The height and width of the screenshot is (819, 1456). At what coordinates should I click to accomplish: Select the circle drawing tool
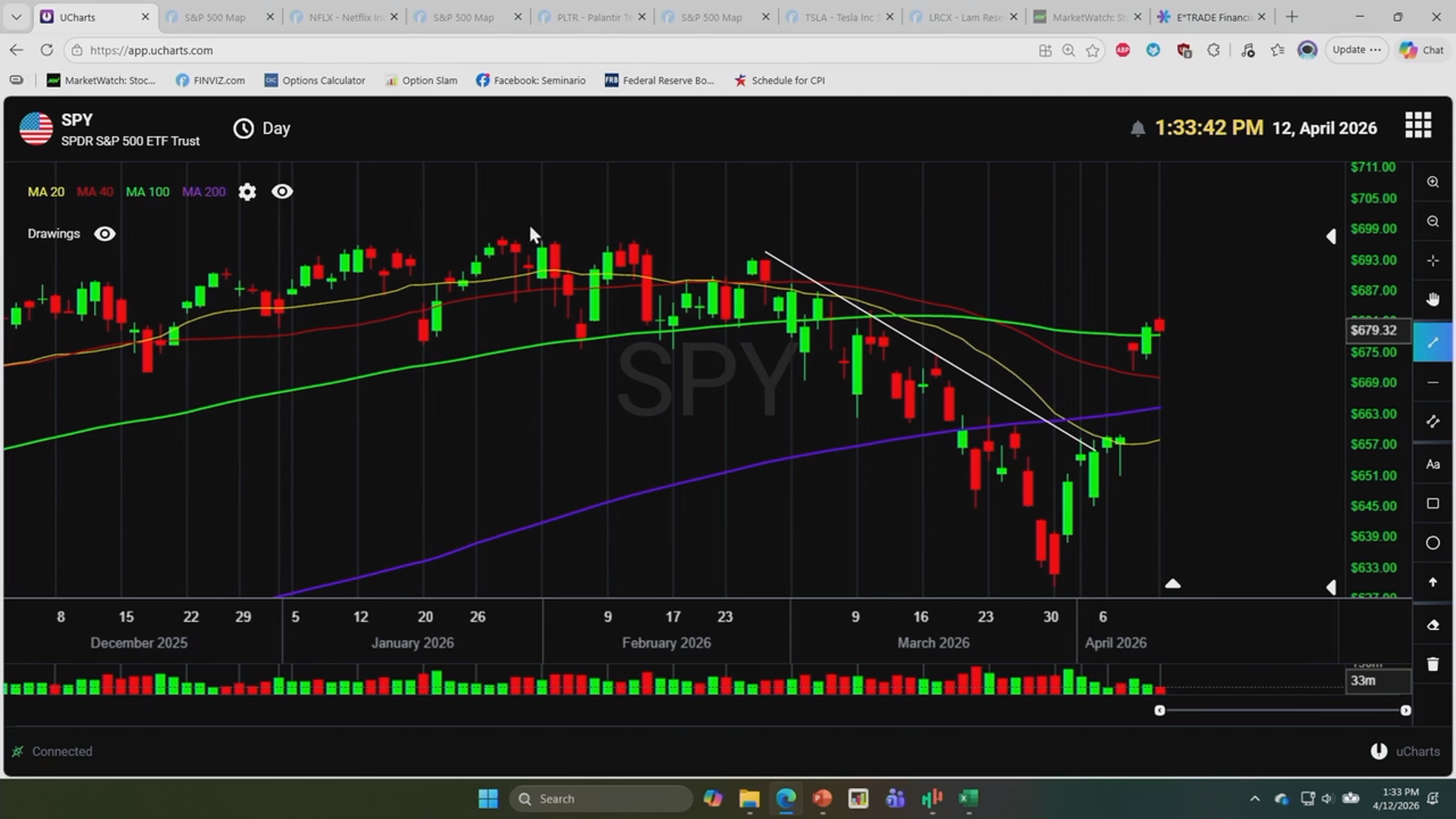tap(1432, 543)
